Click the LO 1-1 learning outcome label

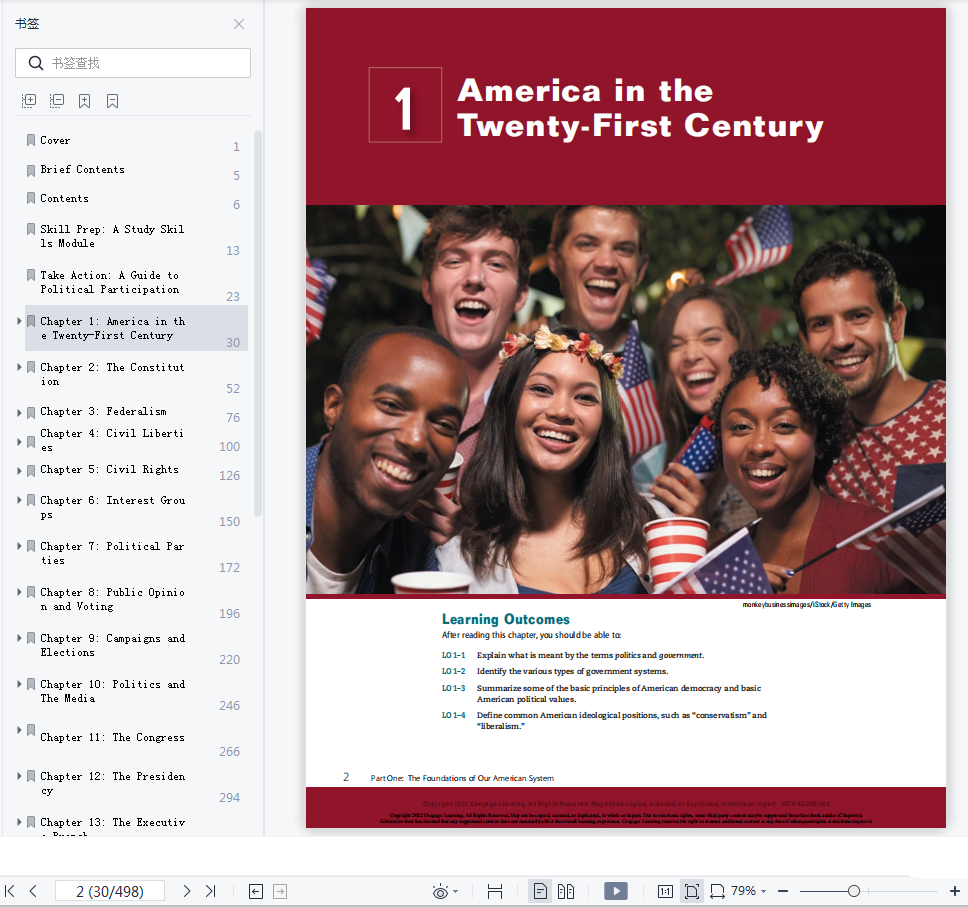click(x=453, y=655)
